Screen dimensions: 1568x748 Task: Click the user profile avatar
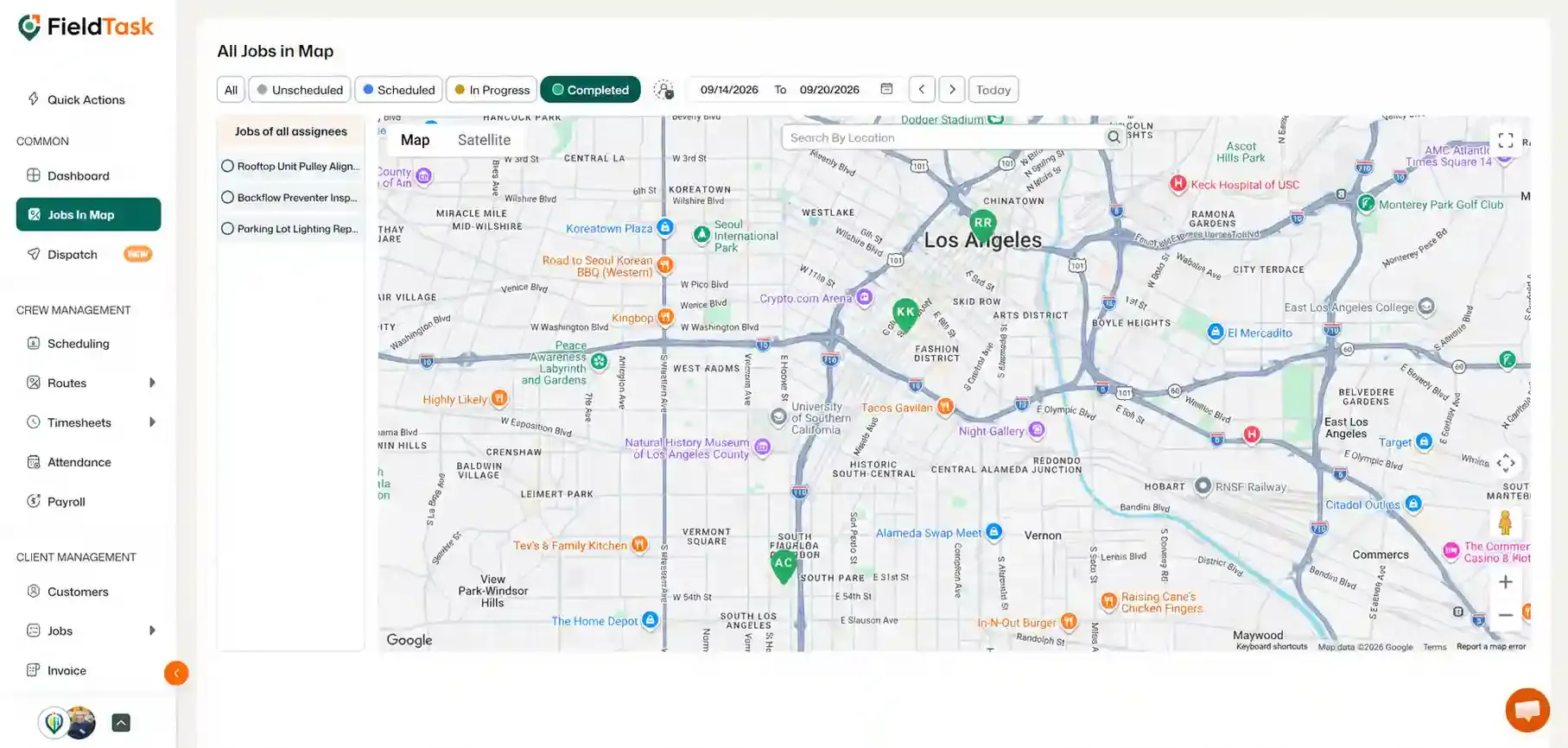pyautogui.click(x=80, y=723)
